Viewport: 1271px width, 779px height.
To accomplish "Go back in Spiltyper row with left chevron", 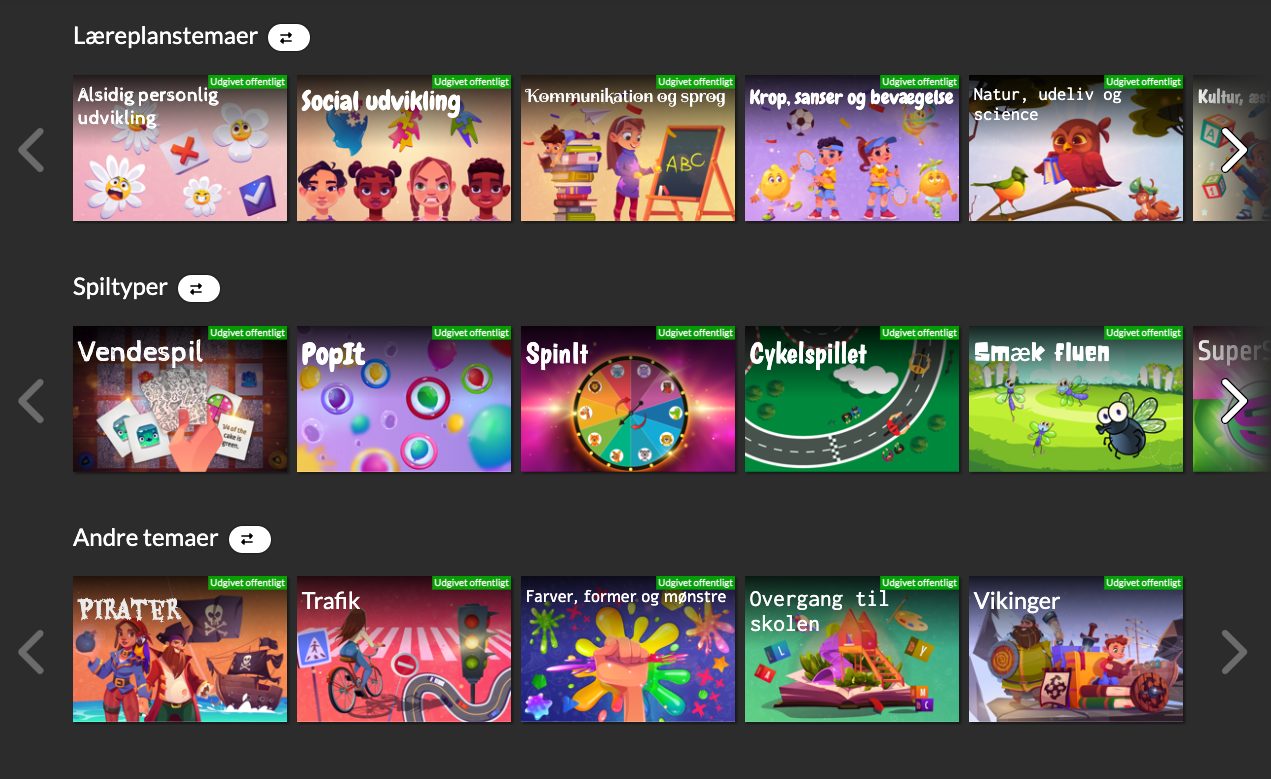I will (31, 400).
